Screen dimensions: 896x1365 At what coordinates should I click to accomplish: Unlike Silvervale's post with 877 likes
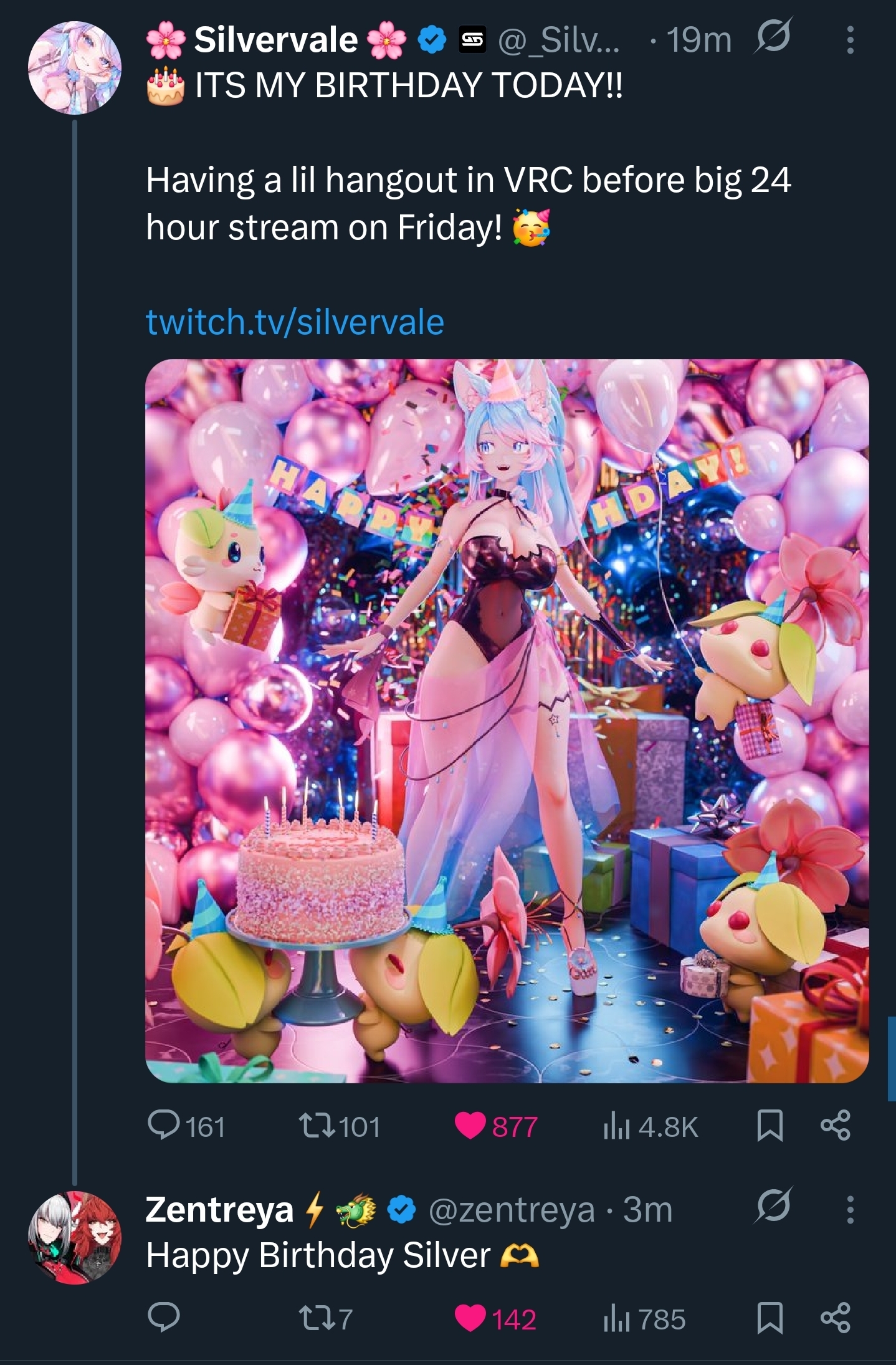470,1126
